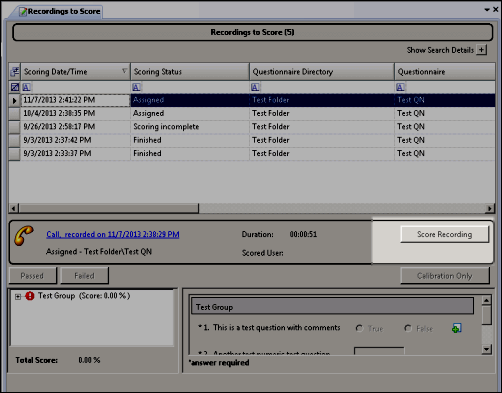Open Scoring Status filter condition icon
The width and height of the screenshot is (502, 393).
tap(136, 87)
